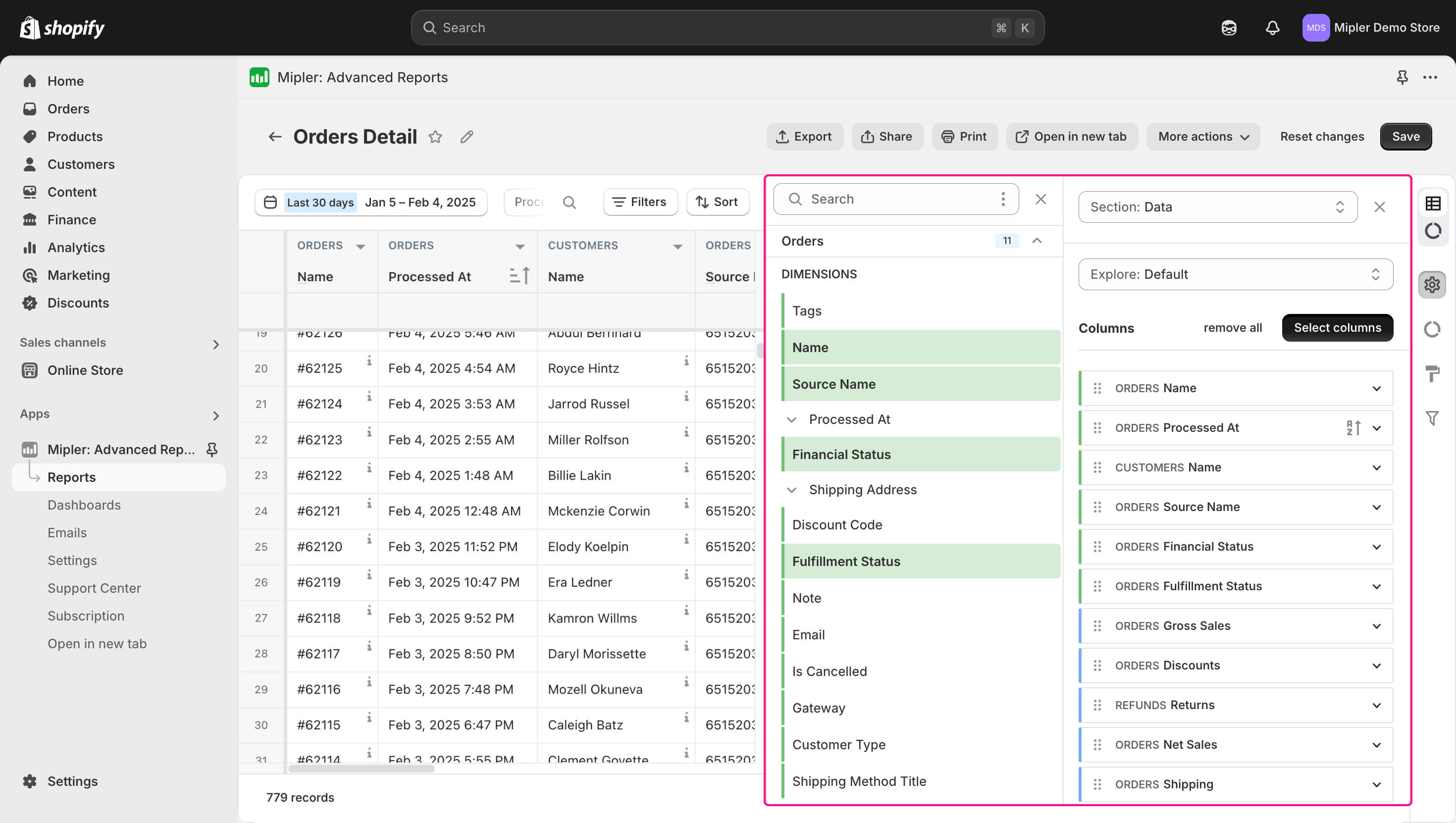The width and height of the screenshot is (1456, 823).
Task: Click the funnel filter icon in right rail
Action: (x=1432, y=418)
